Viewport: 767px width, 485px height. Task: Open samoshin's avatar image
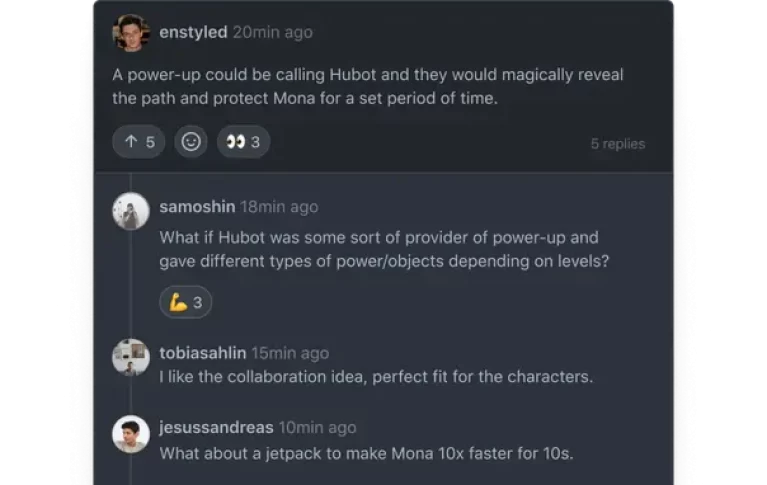(131, 212)
